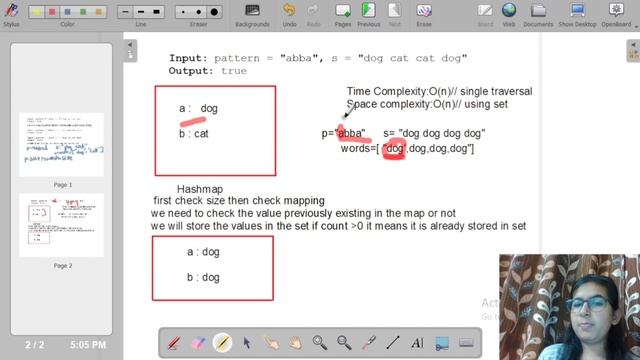640x360 pixels.
Task: Select the red pen color
Action: 52,12
